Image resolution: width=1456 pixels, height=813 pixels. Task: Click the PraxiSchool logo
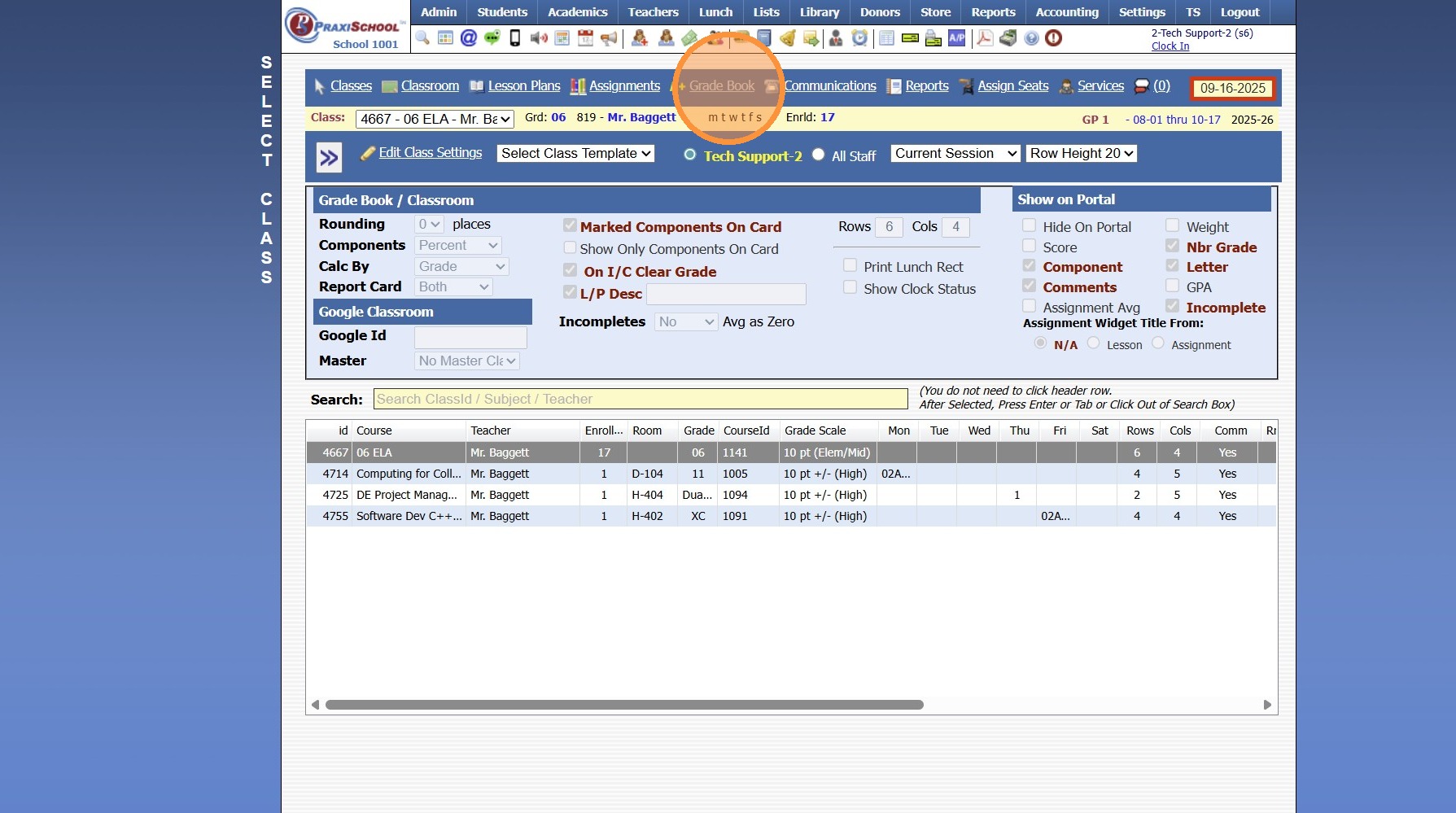346,27
